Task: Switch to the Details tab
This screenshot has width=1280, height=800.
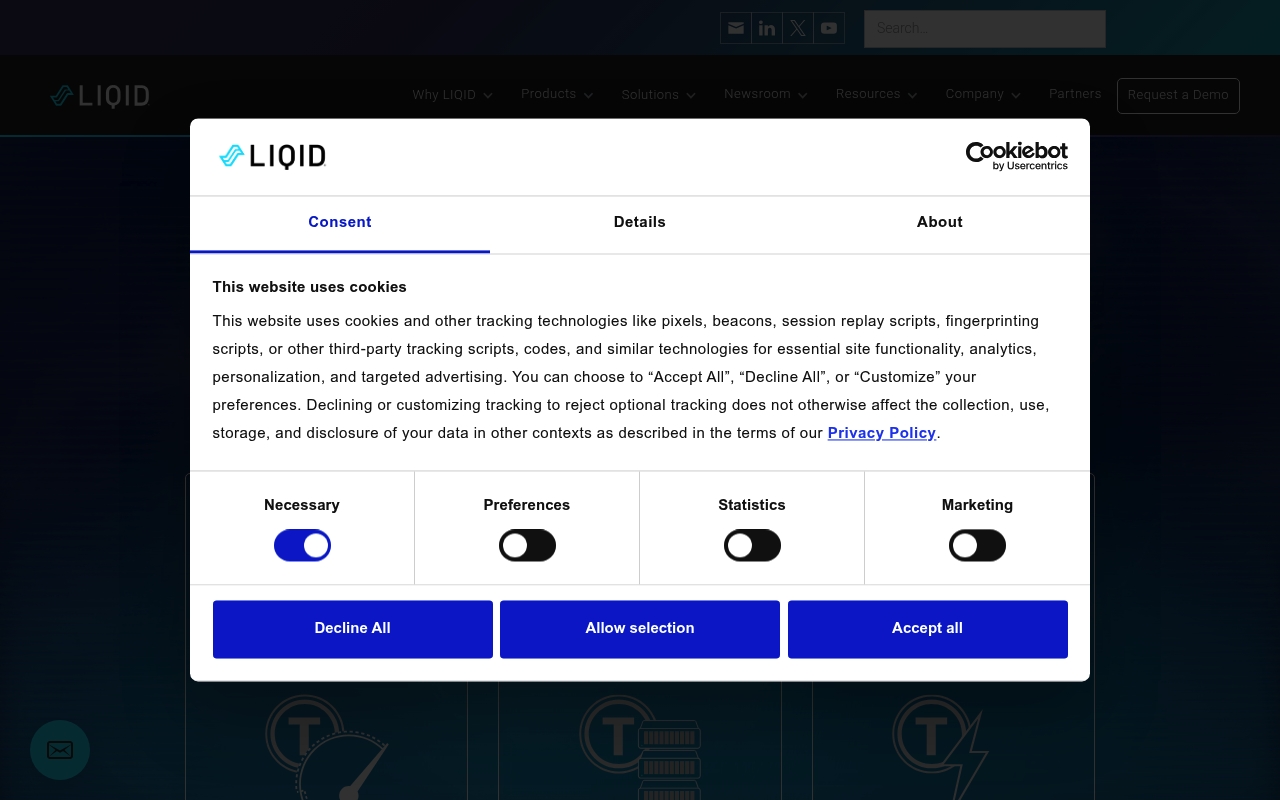Action: point(640,223)
